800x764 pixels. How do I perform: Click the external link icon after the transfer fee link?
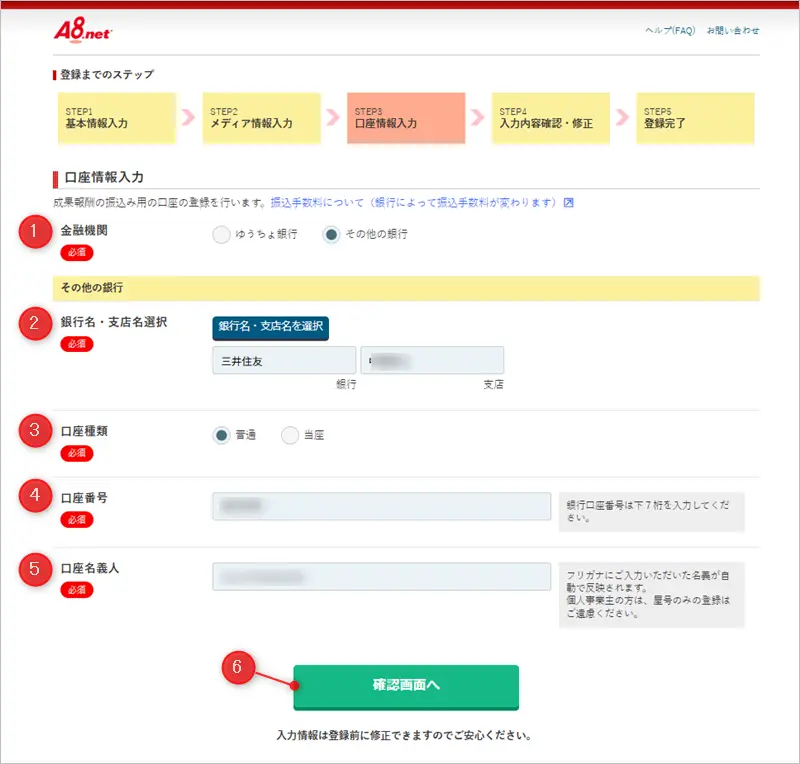tap(568, 203)
